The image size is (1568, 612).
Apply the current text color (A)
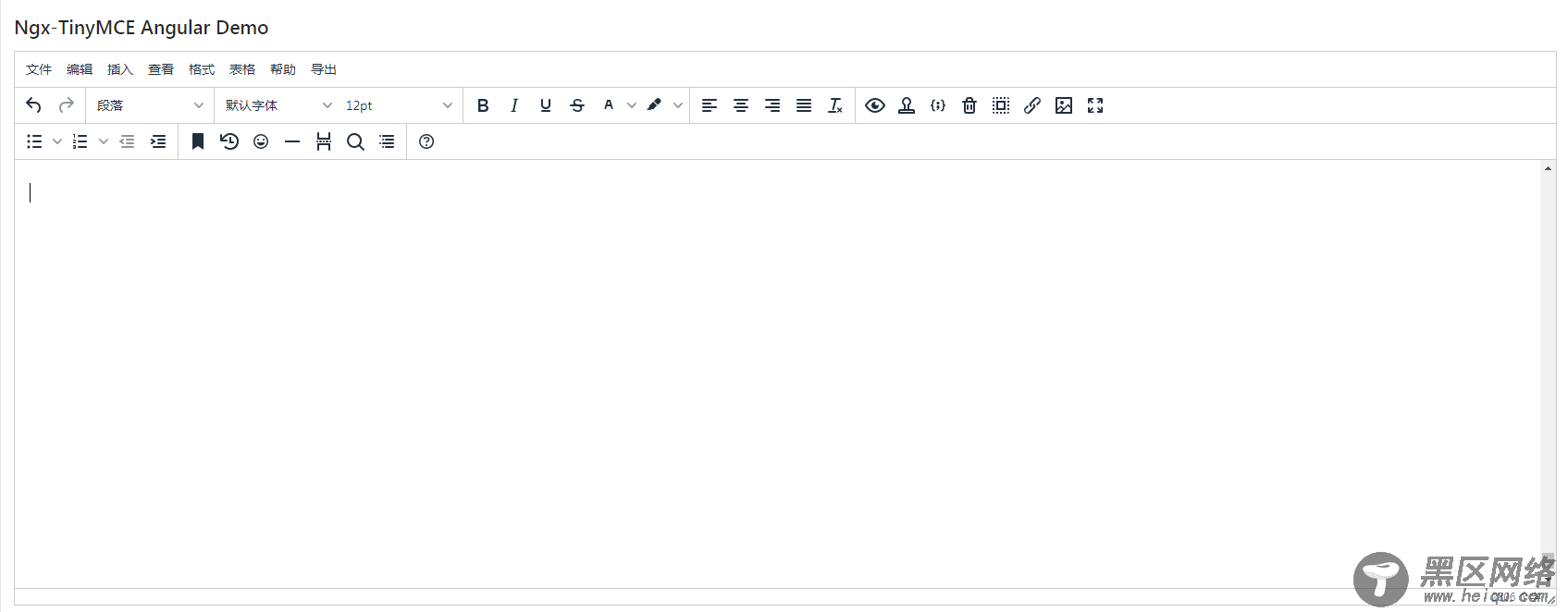(x=609, y=105)
